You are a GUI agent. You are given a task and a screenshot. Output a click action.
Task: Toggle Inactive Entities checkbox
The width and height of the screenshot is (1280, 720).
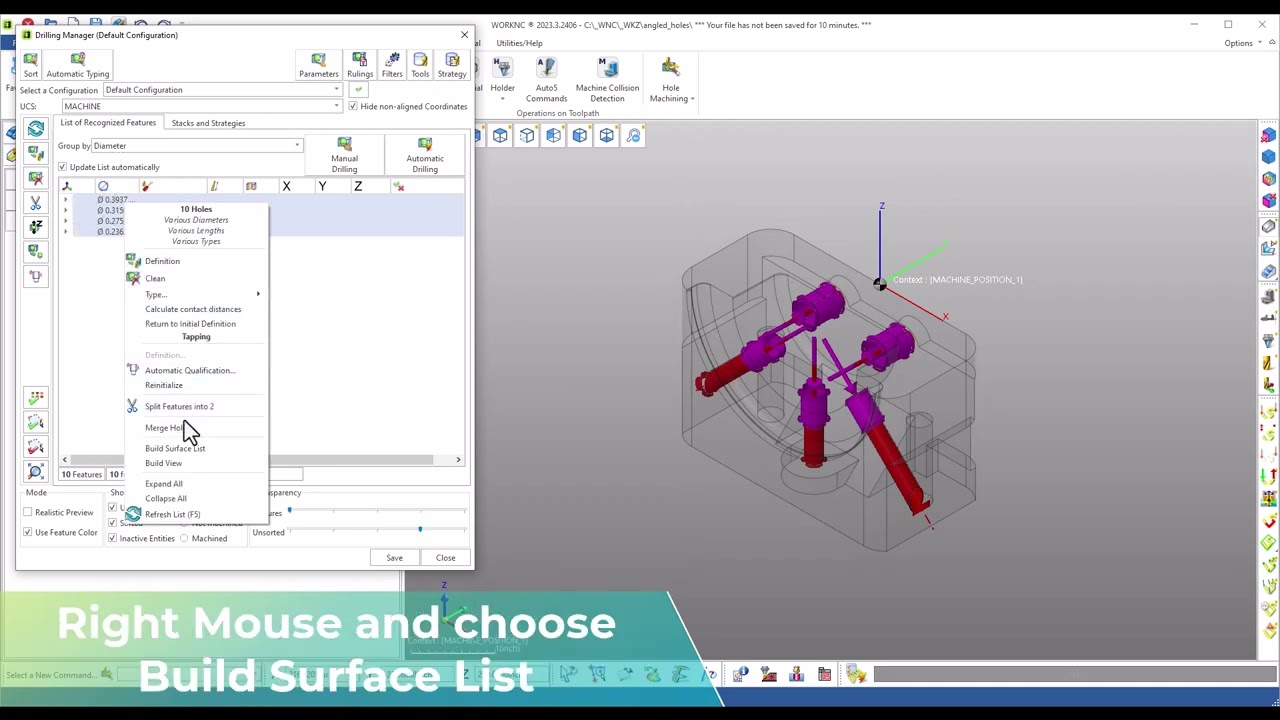[x=112, y=538]
